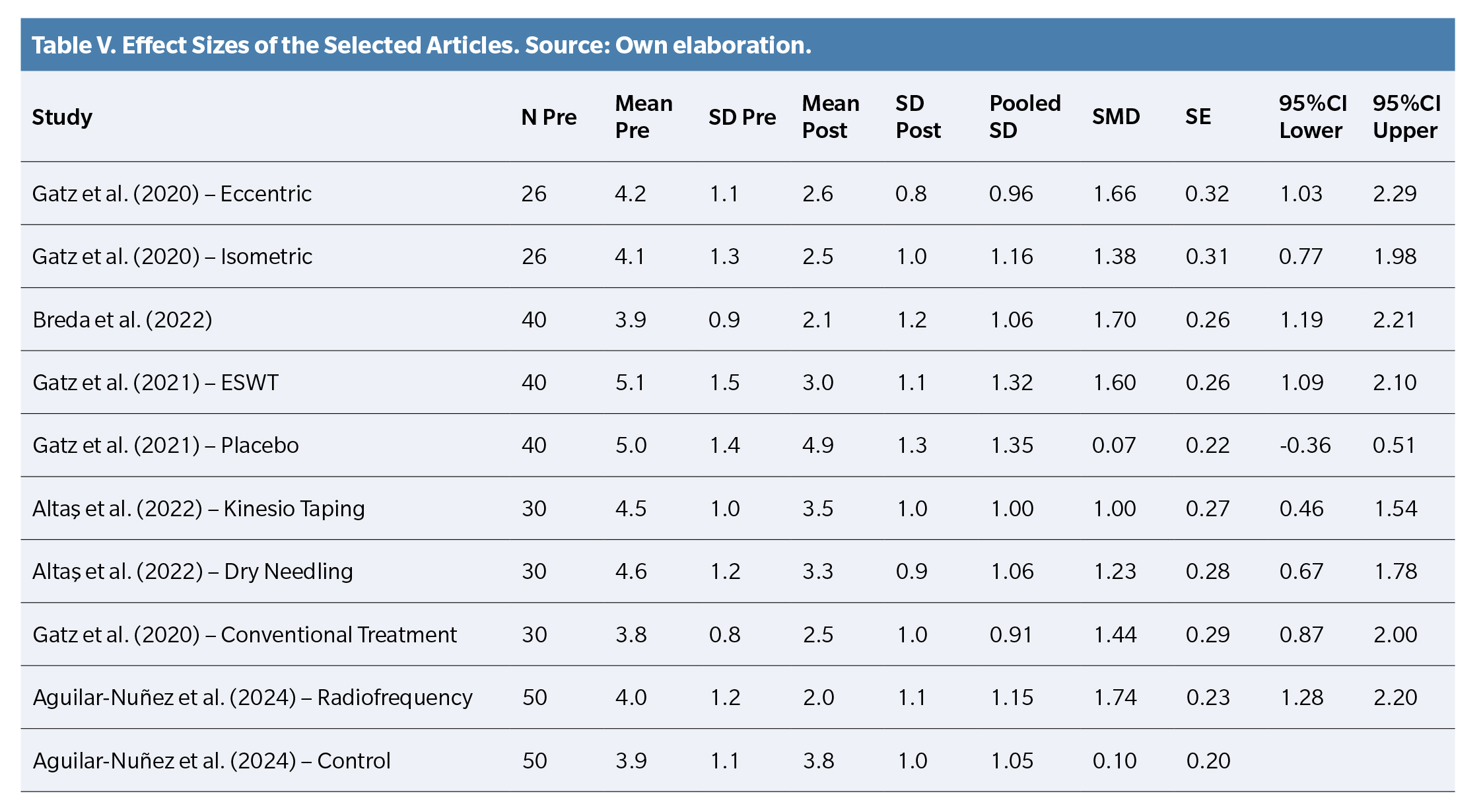Click the Pooled SD column header
The width and height of the screenshot is (1483, 812).
tap(1025, 117)
